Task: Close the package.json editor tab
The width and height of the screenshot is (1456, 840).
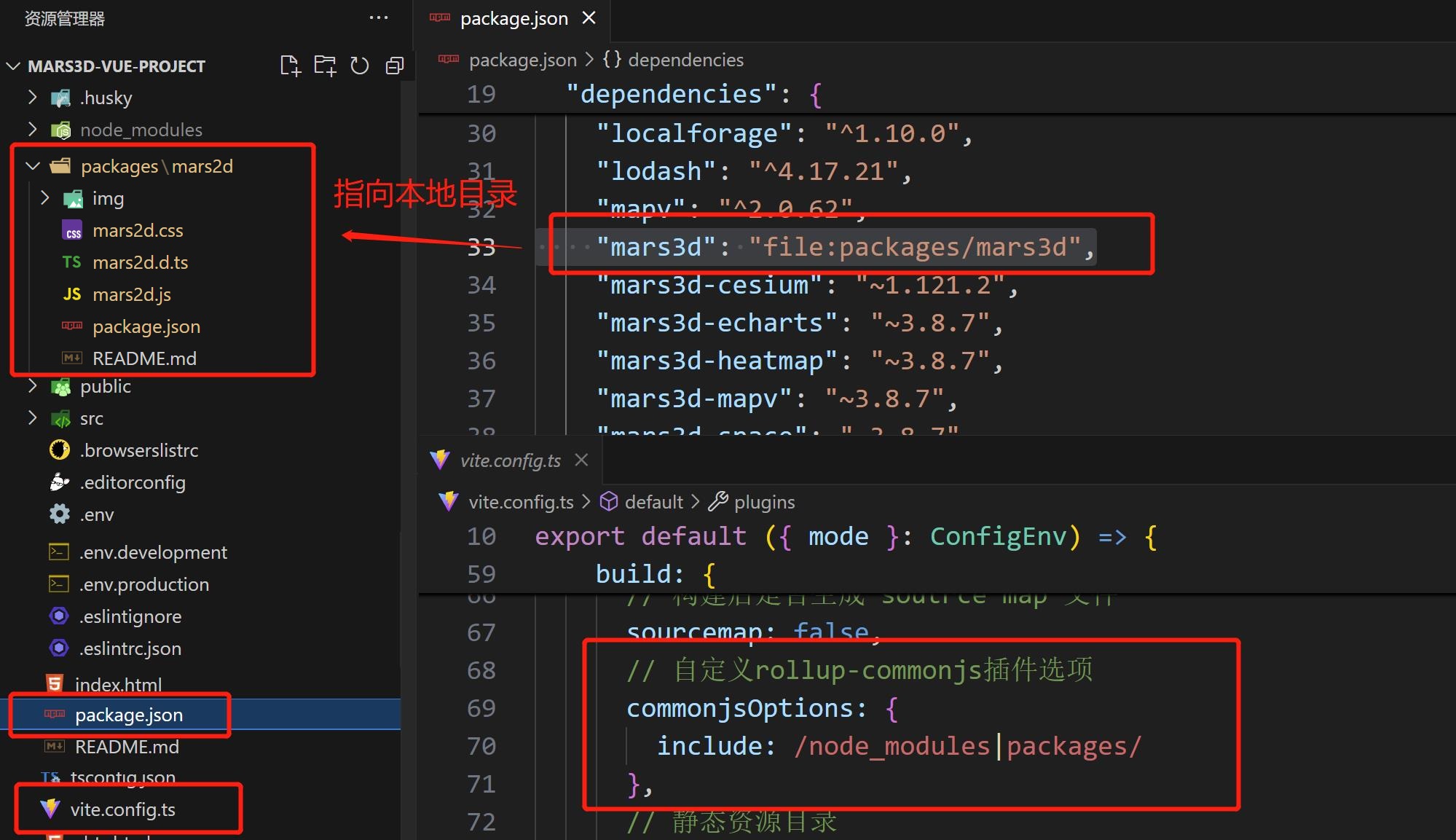Action: (589, 18)
